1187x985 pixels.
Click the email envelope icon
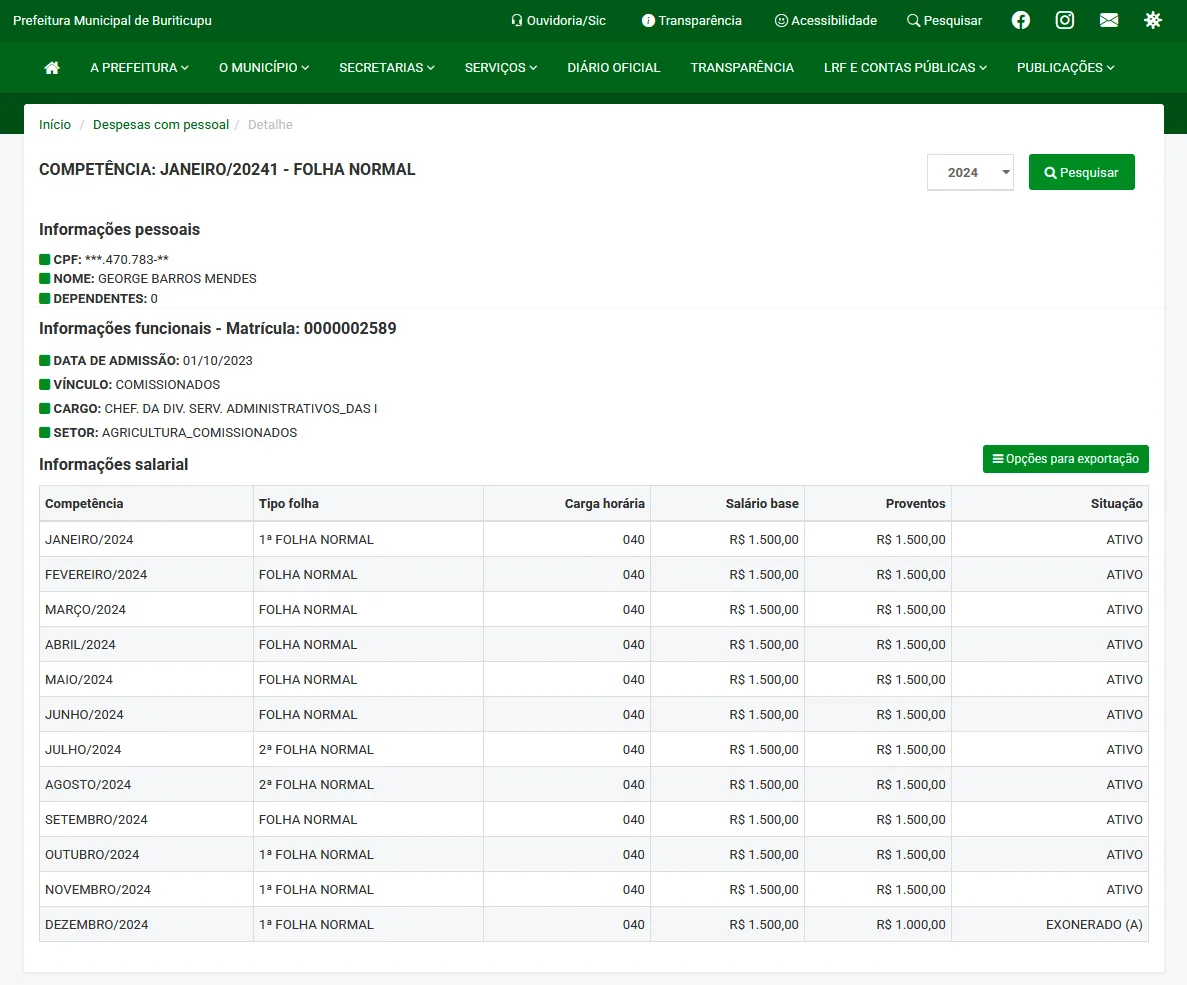1108,20
